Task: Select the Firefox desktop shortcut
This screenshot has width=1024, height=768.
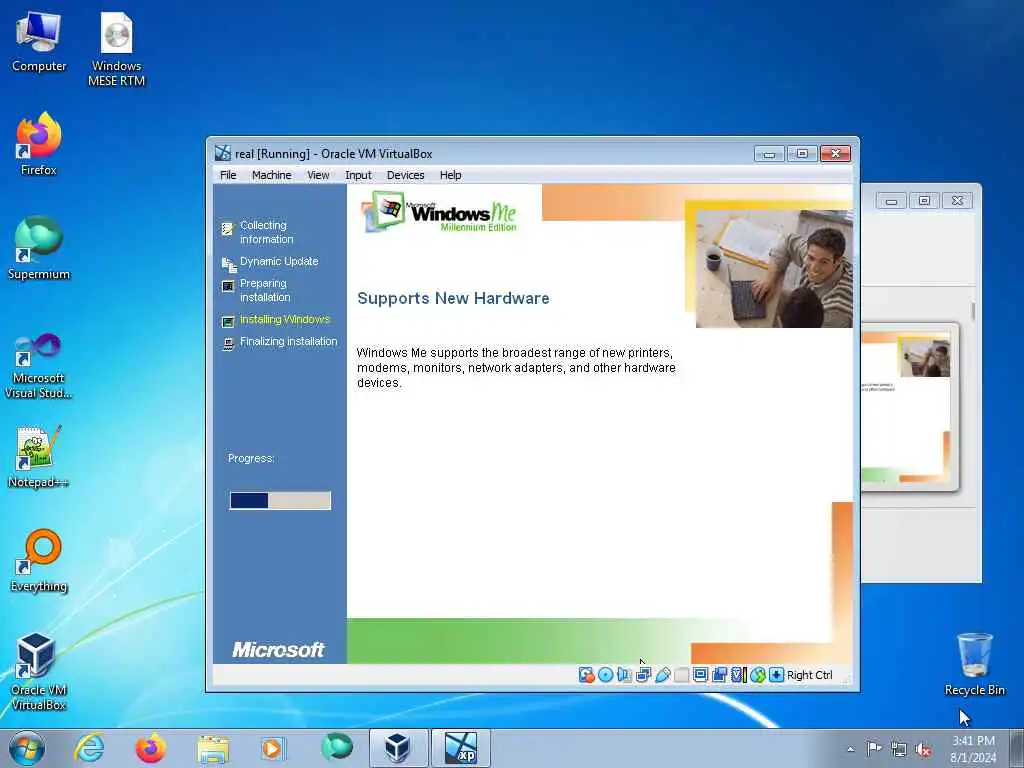Action: [39, 144]
